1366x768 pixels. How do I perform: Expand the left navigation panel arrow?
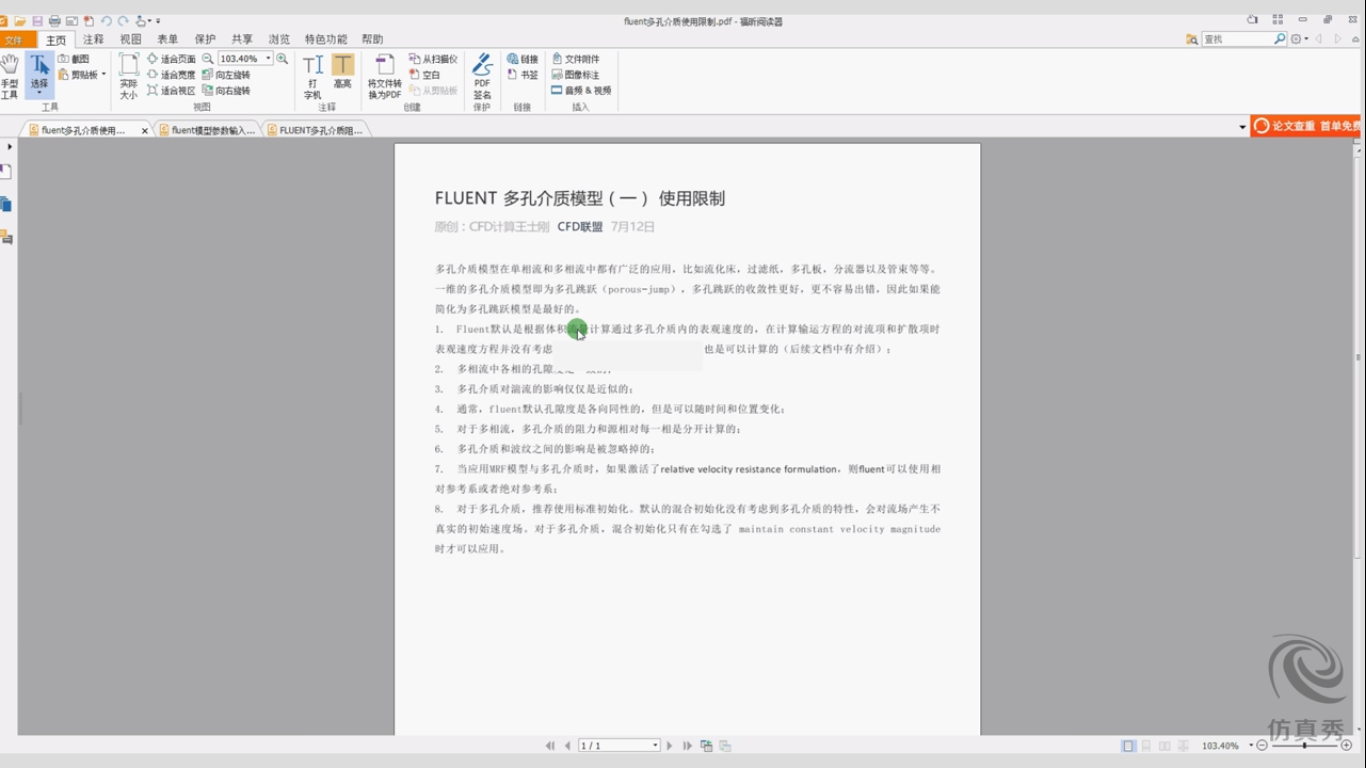tap(9, 147)
